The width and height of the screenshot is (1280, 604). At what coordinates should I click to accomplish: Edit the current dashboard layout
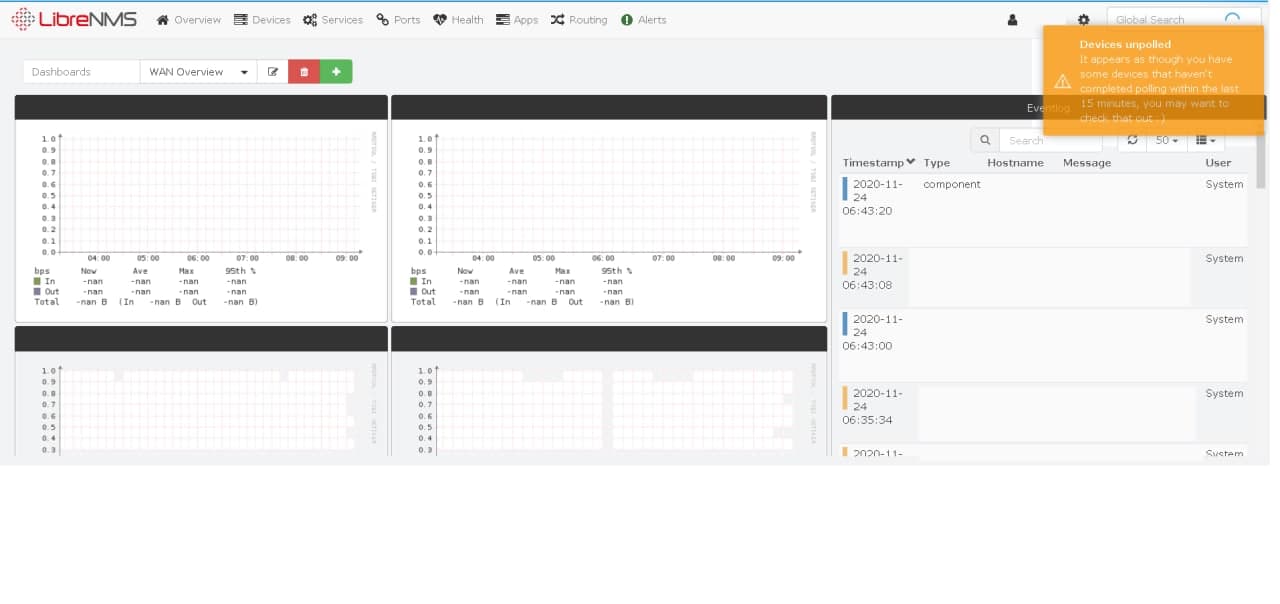coord(273,71)
